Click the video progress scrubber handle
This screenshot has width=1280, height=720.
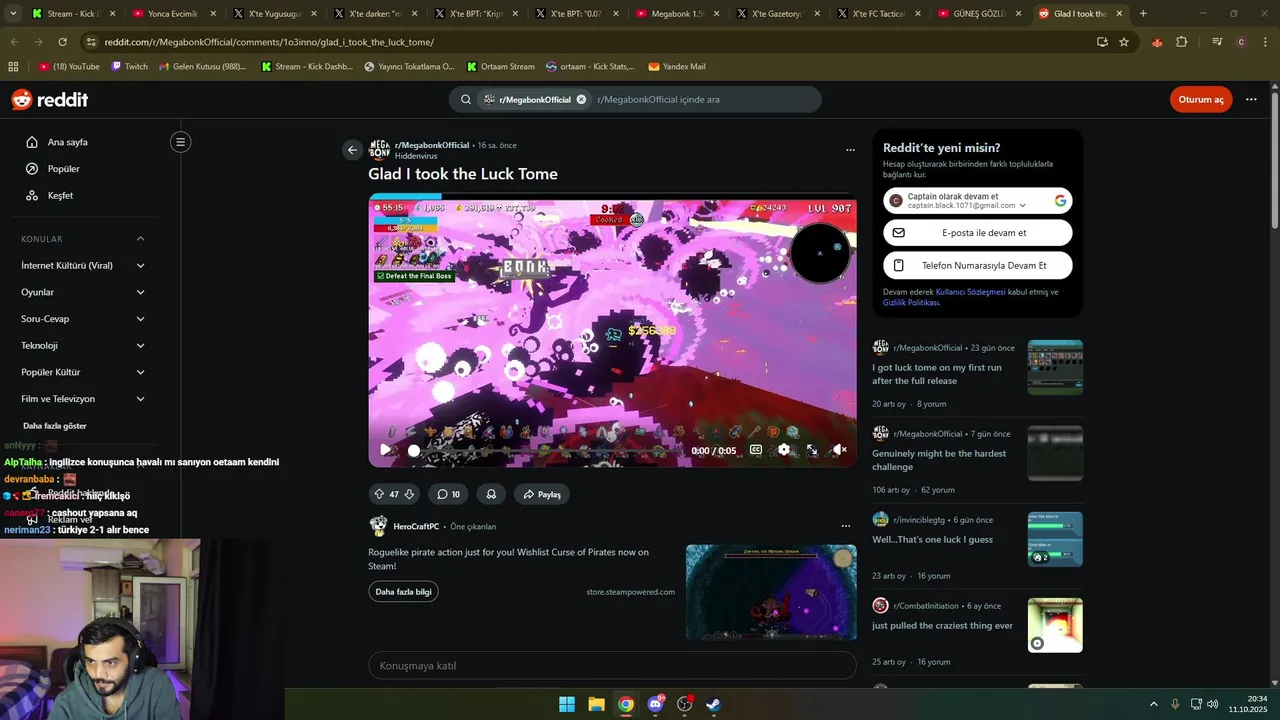413,451
